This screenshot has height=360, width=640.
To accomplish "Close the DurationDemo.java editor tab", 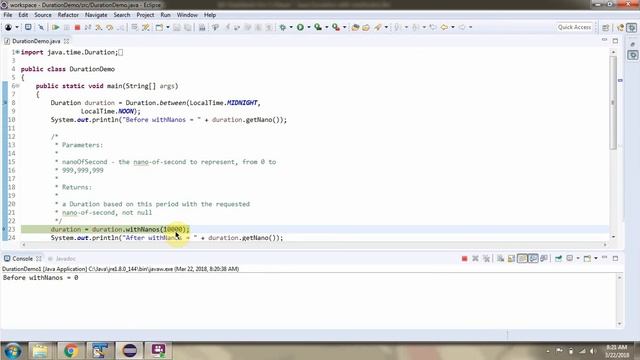I will [x=67, y=41].
